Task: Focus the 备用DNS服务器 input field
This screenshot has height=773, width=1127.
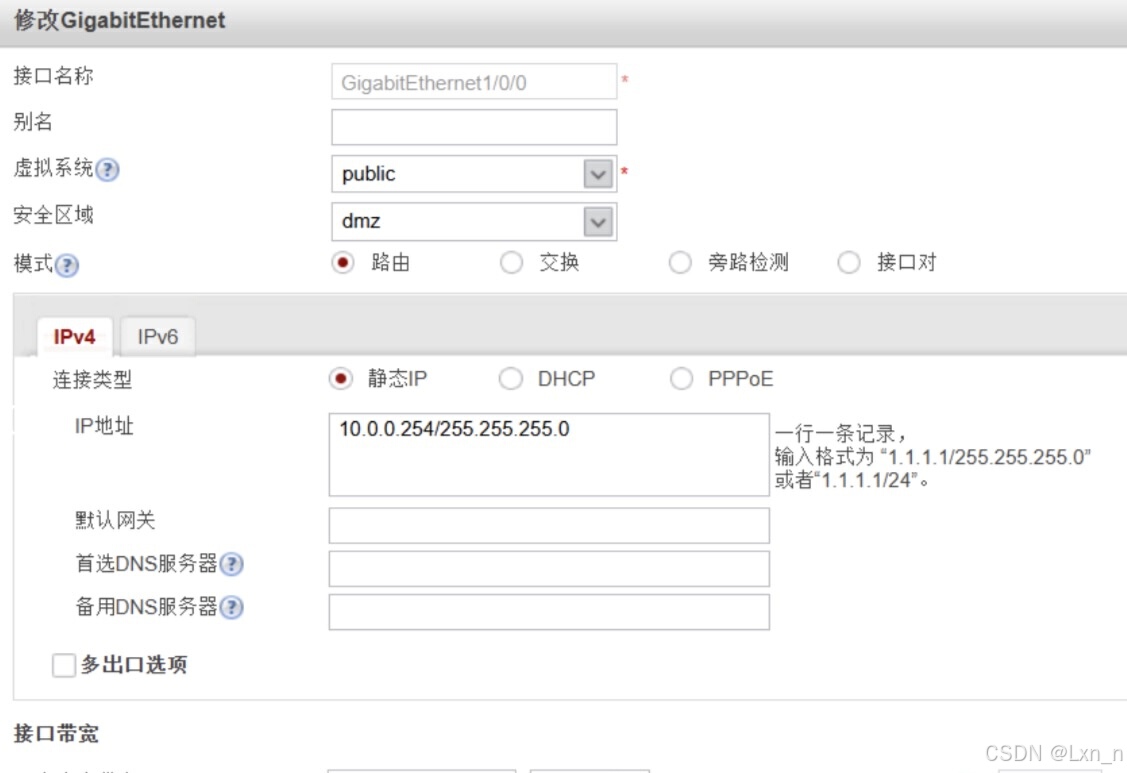Action: pyautogui.click(x=549, y=612)
